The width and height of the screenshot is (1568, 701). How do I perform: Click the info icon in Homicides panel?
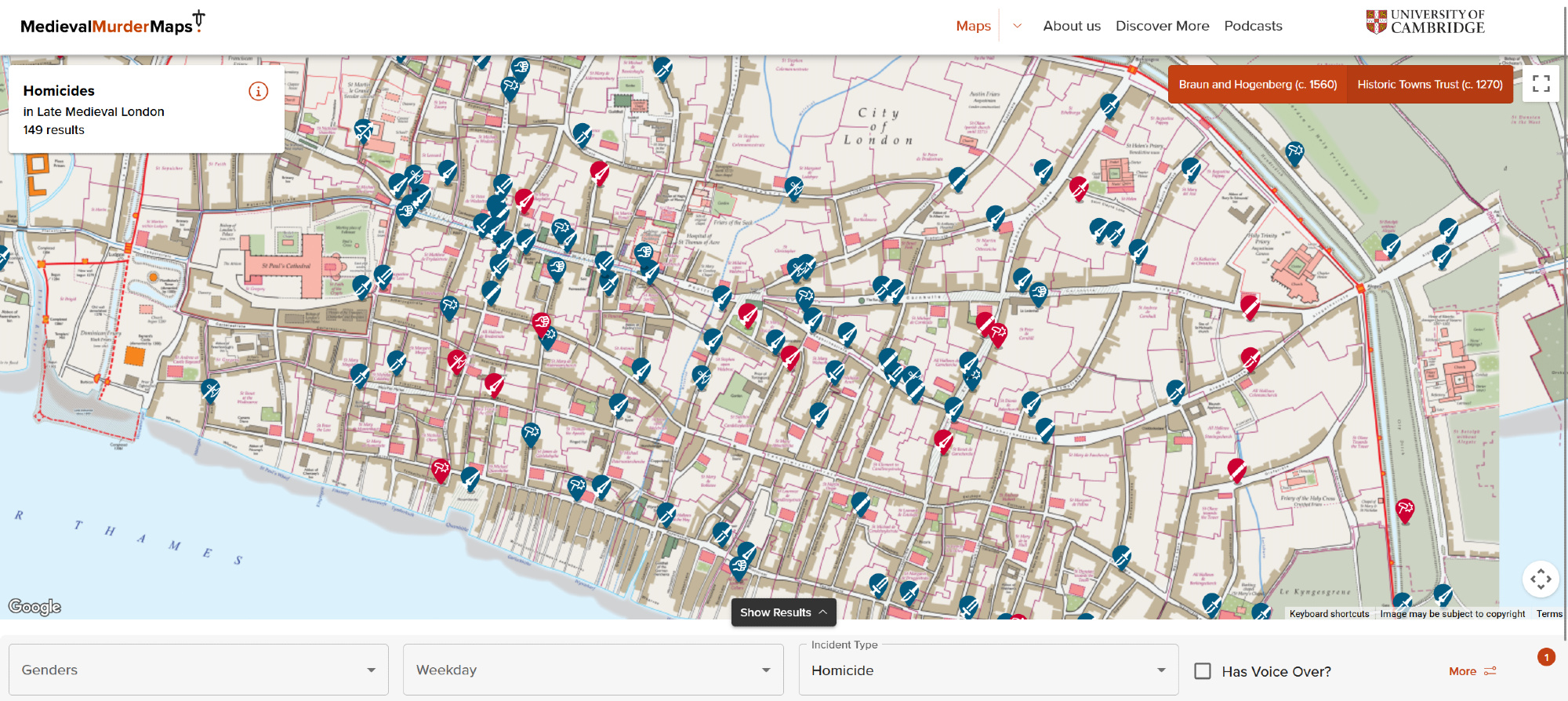(x=258, y=91)
